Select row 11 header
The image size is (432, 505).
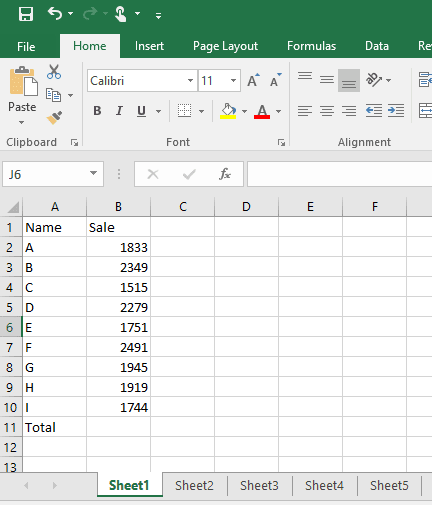point(10,427)
